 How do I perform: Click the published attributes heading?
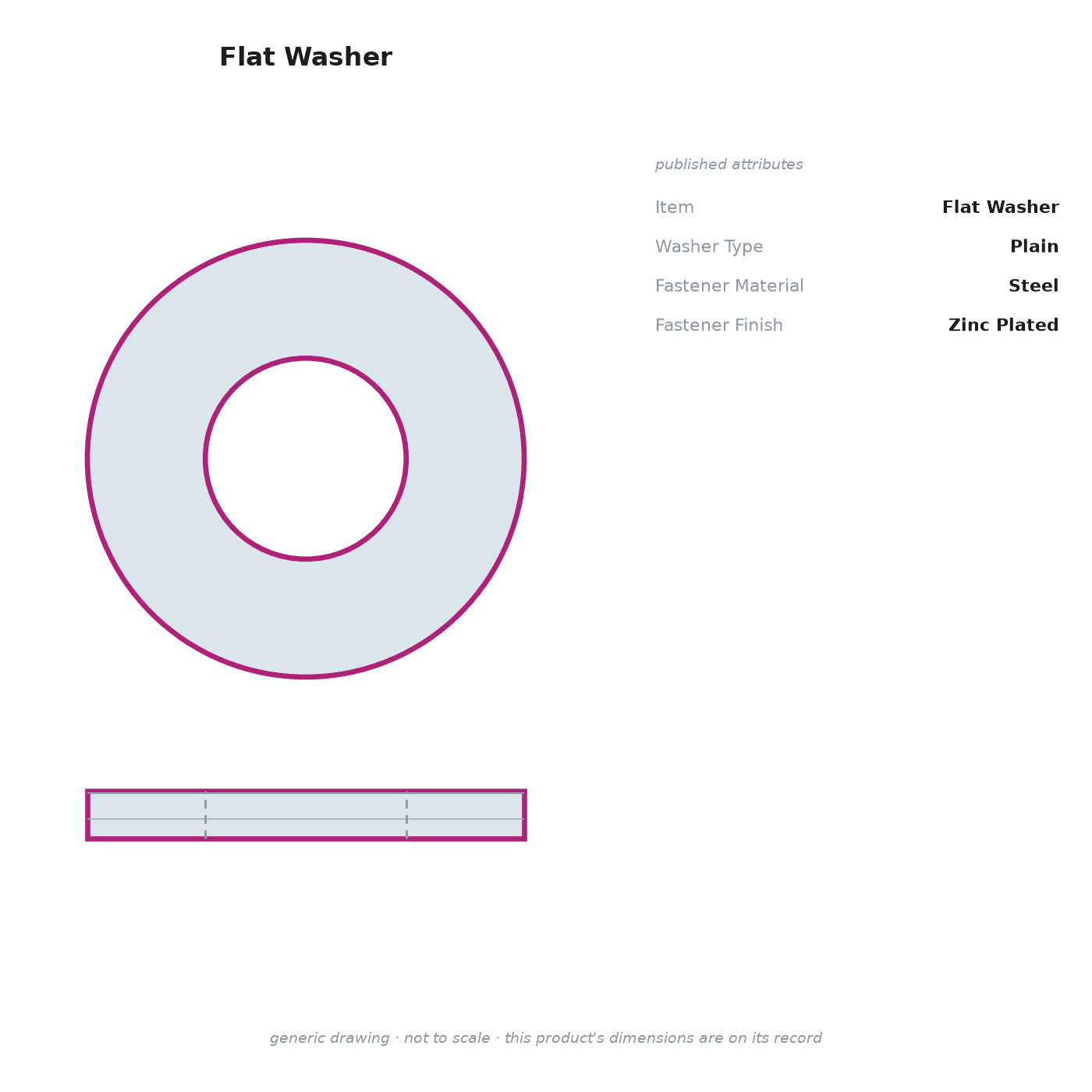[729, 165]
